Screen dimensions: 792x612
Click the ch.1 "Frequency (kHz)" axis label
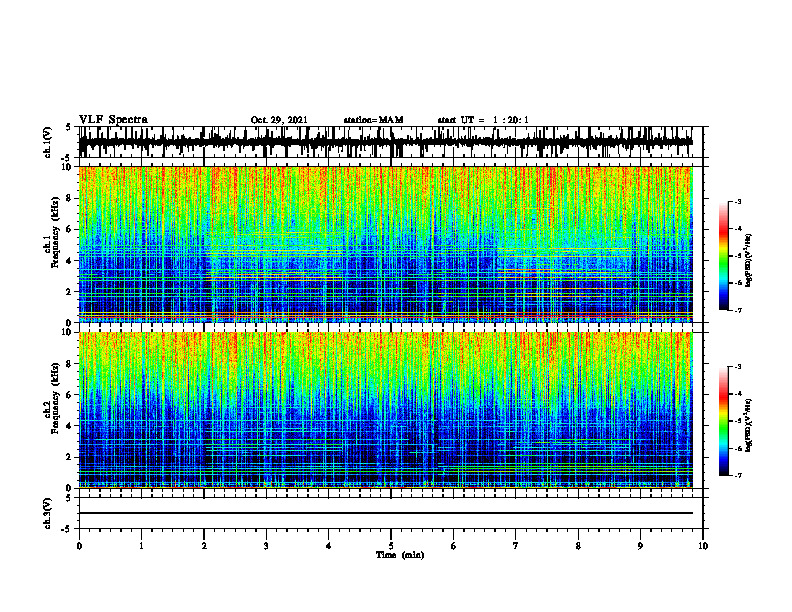coord(55,233)
